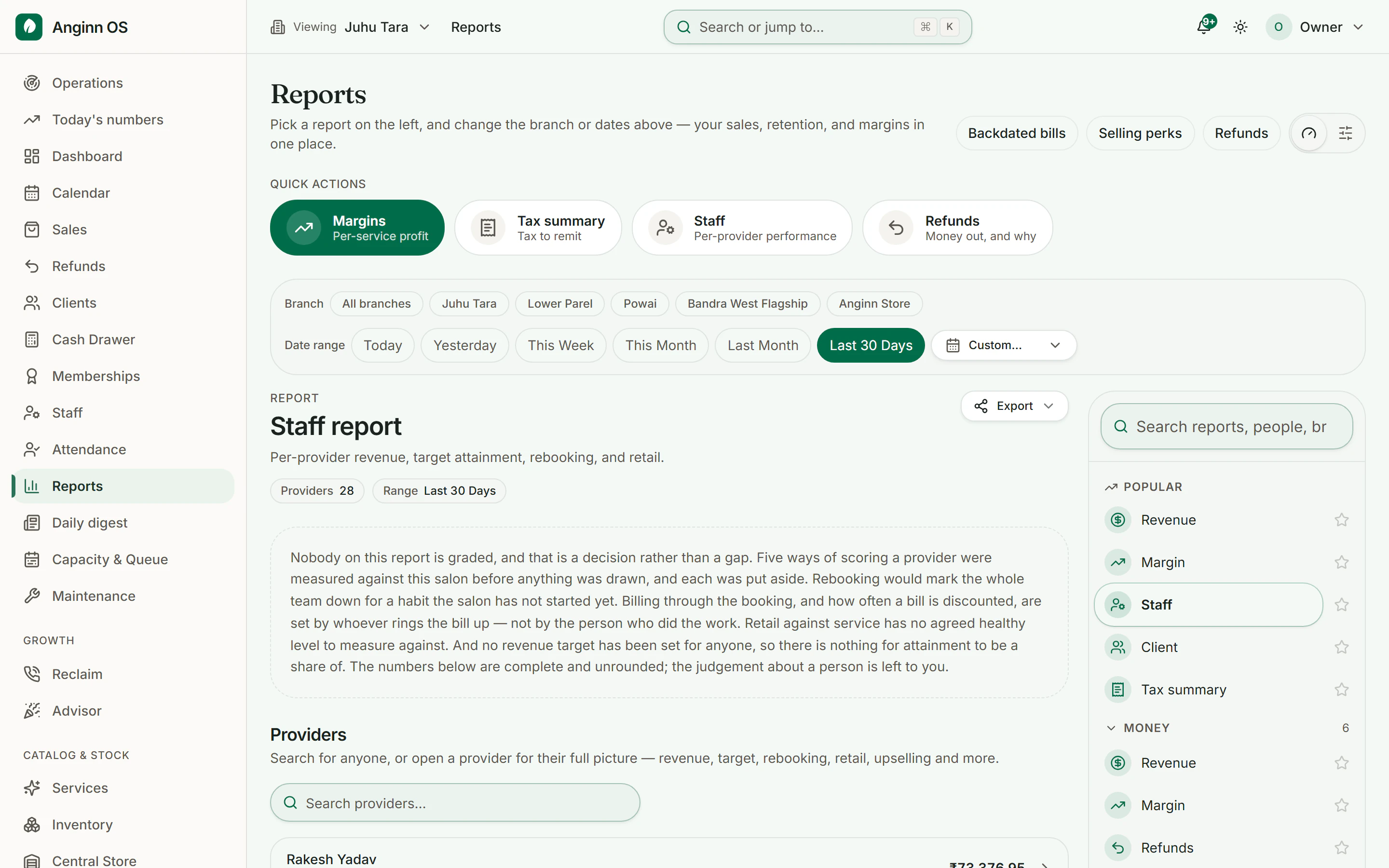Set date range to This Week

click(561, 345)
